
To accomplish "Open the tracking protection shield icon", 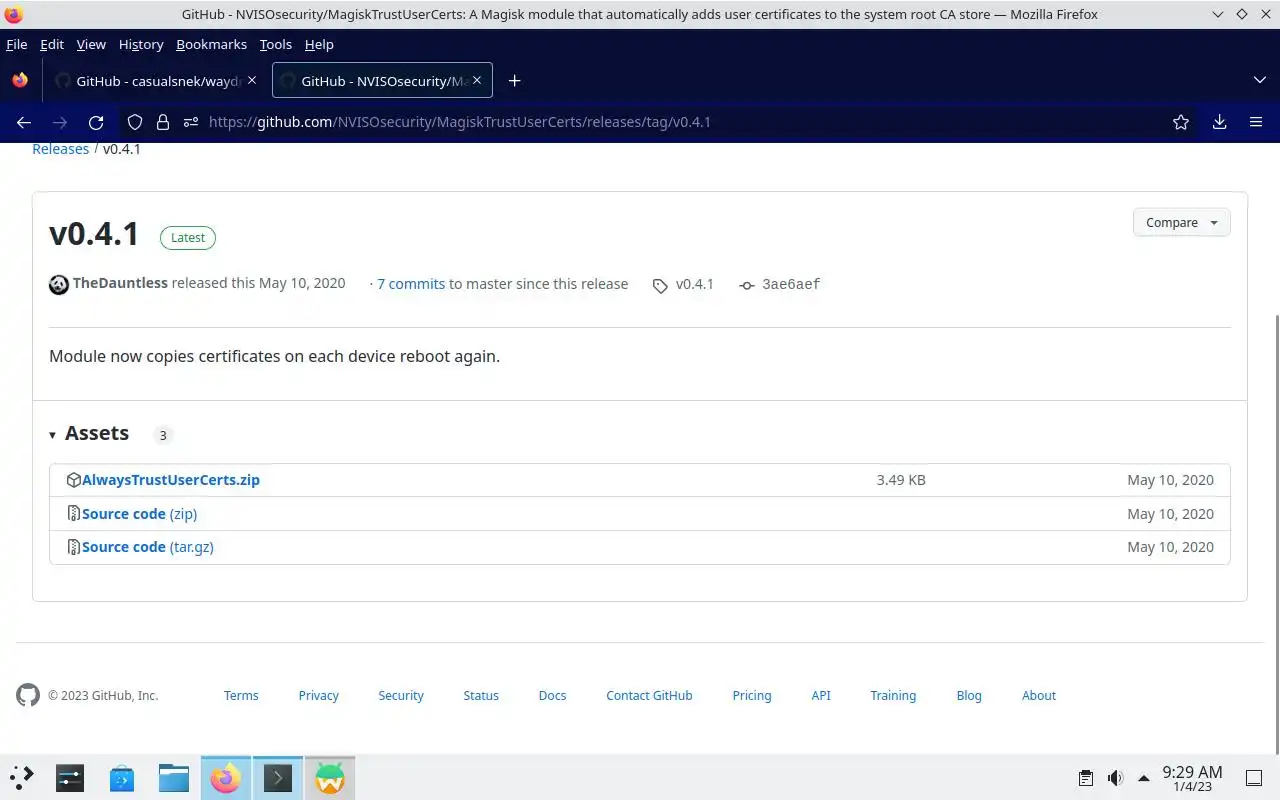I will pyautogui.click(x=135, y=122).
